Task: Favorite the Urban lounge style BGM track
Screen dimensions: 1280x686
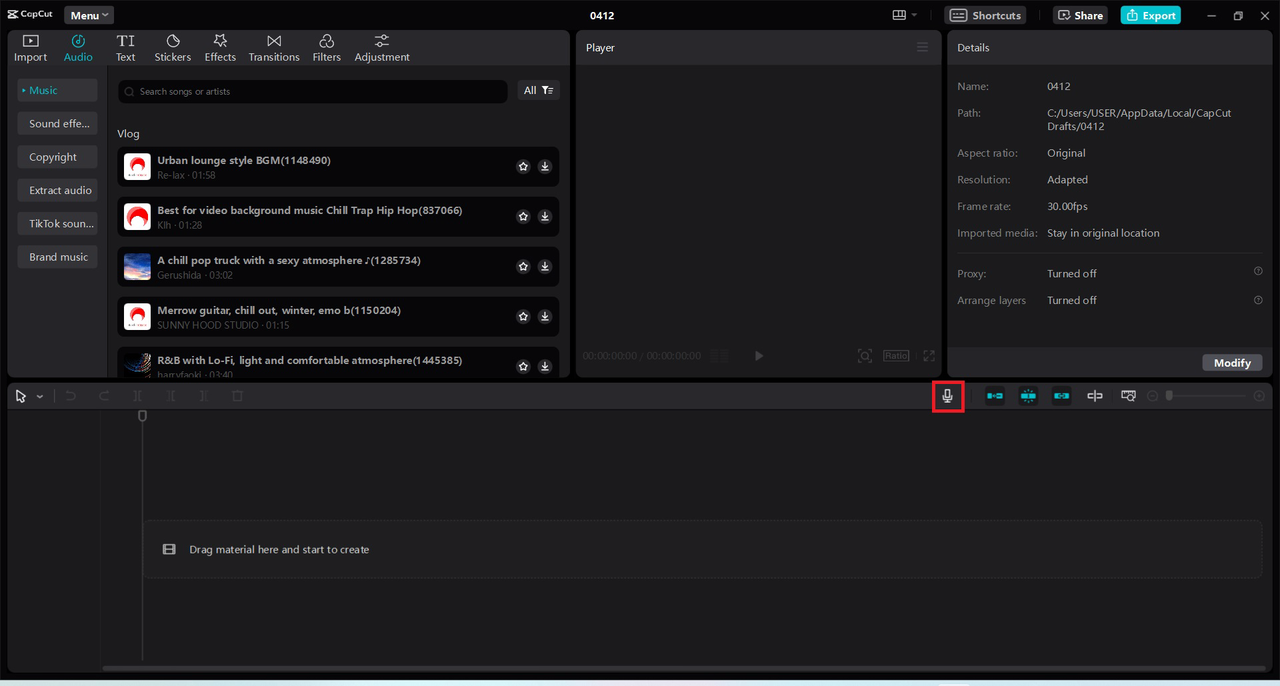Action: (523, 167)
